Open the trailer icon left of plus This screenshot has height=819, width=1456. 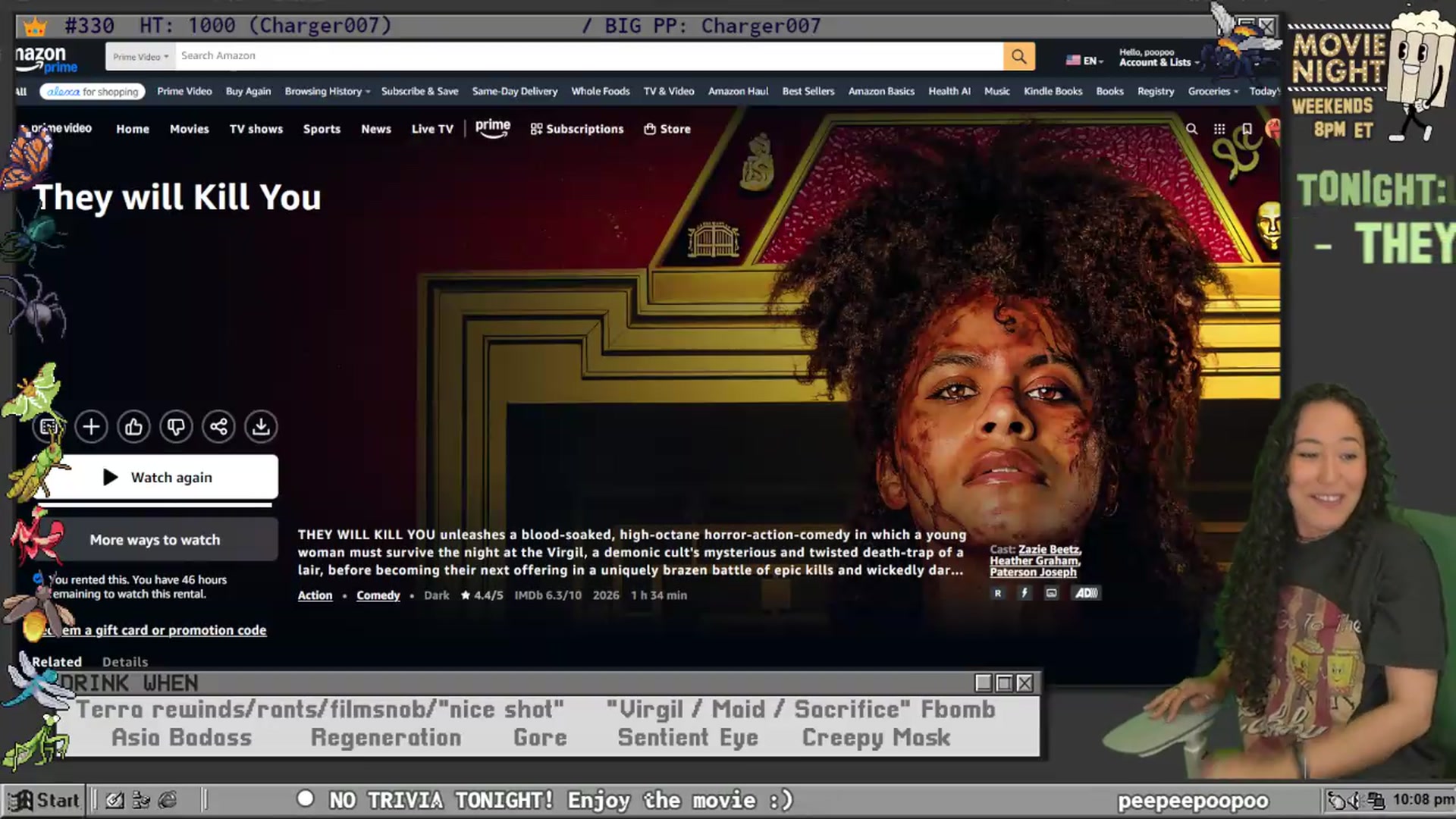49,426
